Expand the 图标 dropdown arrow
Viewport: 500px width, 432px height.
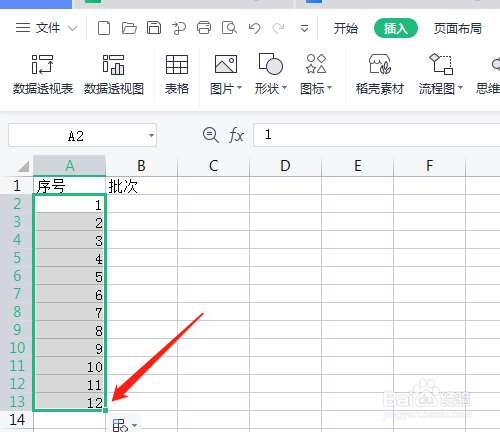(330, 88)
